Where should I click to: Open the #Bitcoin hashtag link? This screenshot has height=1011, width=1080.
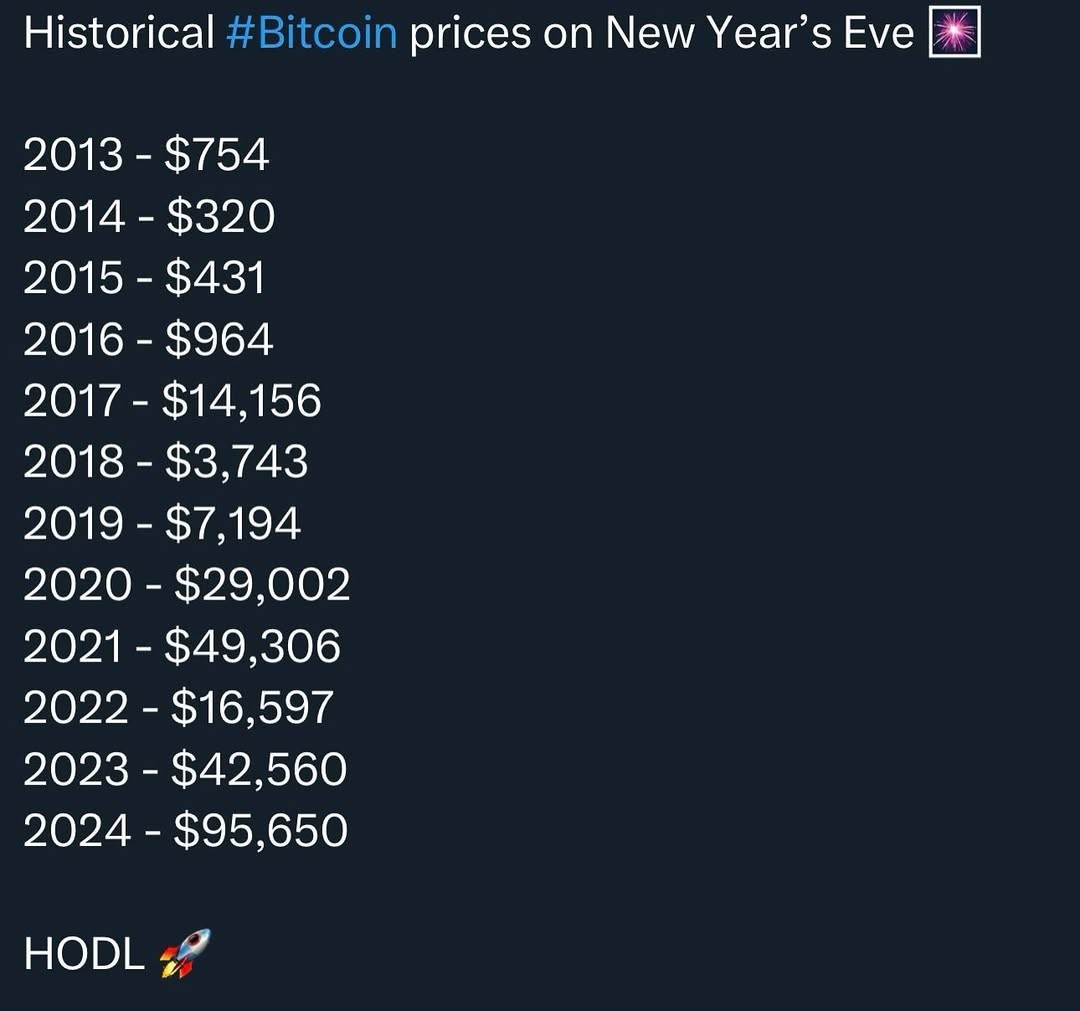pos(311,32)
